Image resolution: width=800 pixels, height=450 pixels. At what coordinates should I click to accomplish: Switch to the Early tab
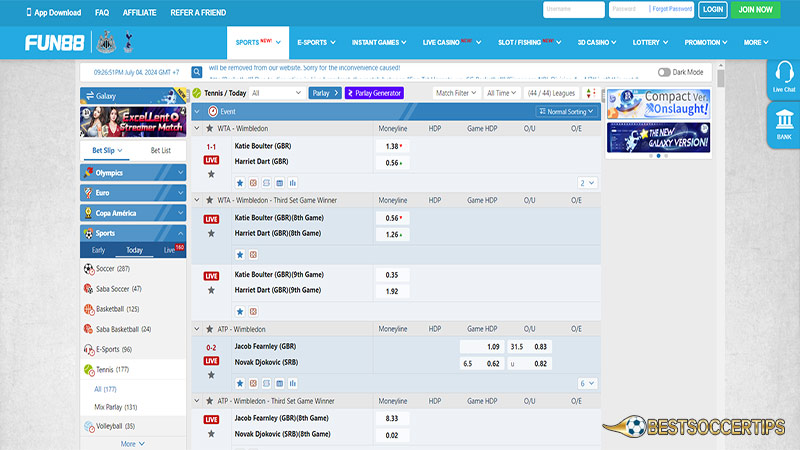point(98,250)
